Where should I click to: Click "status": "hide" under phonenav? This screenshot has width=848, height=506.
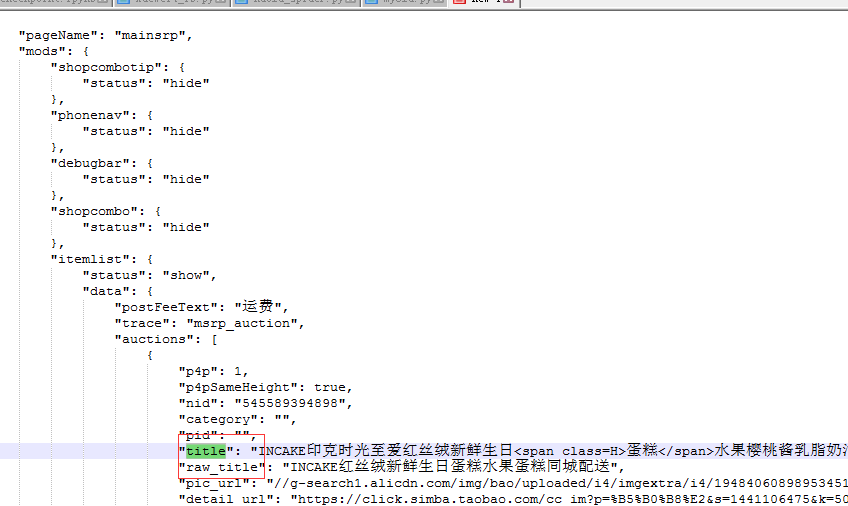[x=145, y=131]
